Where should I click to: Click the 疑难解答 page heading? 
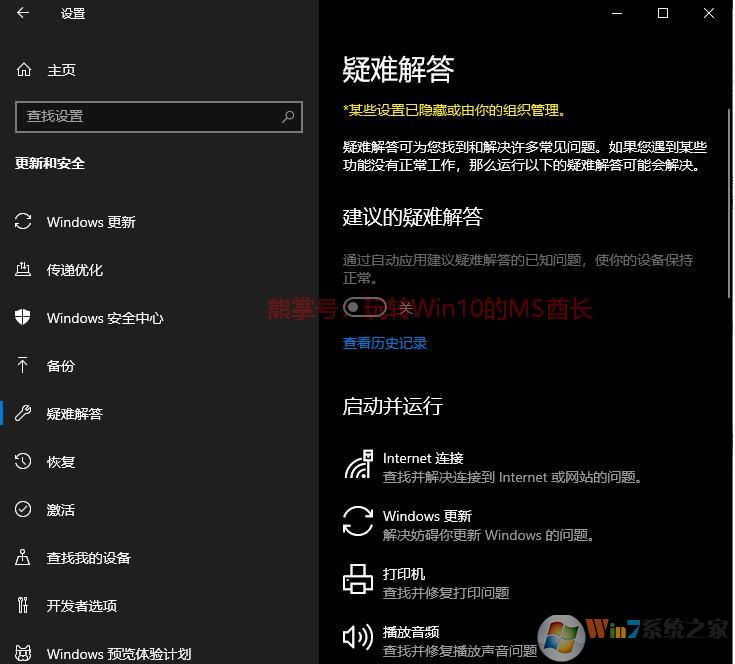click(398, 69)
